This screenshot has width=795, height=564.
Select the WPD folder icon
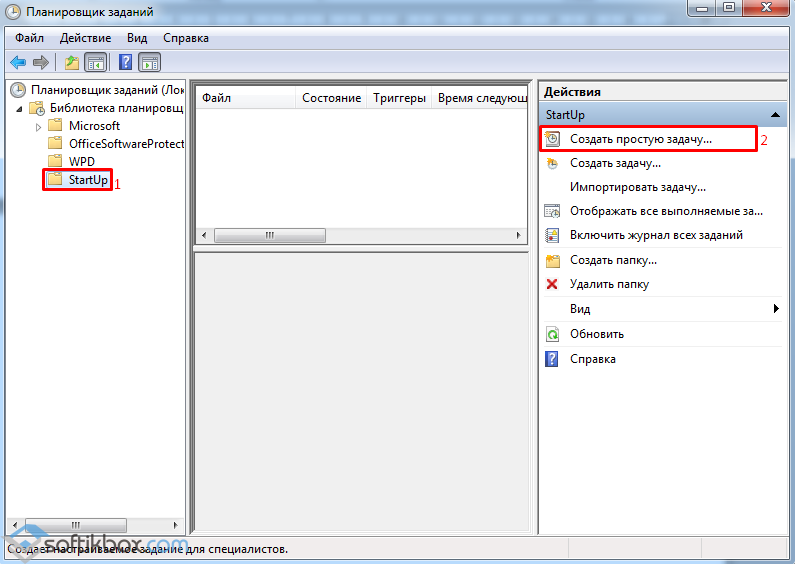point(55,162)
